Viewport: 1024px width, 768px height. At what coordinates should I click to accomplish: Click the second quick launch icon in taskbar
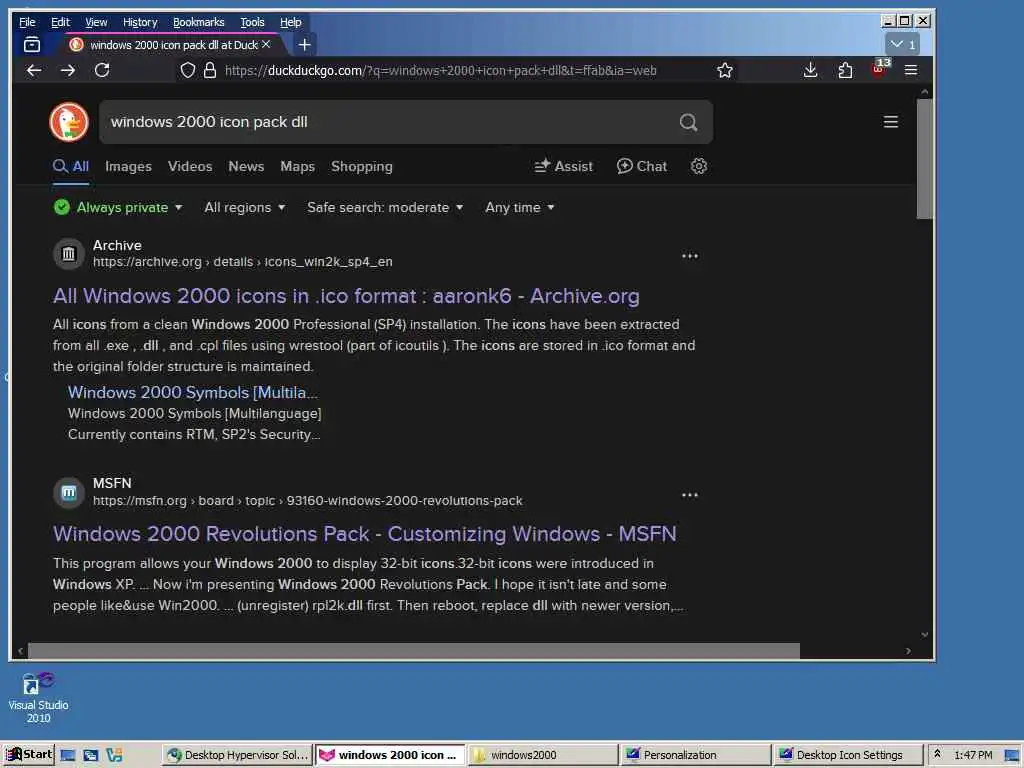[91, 755]
